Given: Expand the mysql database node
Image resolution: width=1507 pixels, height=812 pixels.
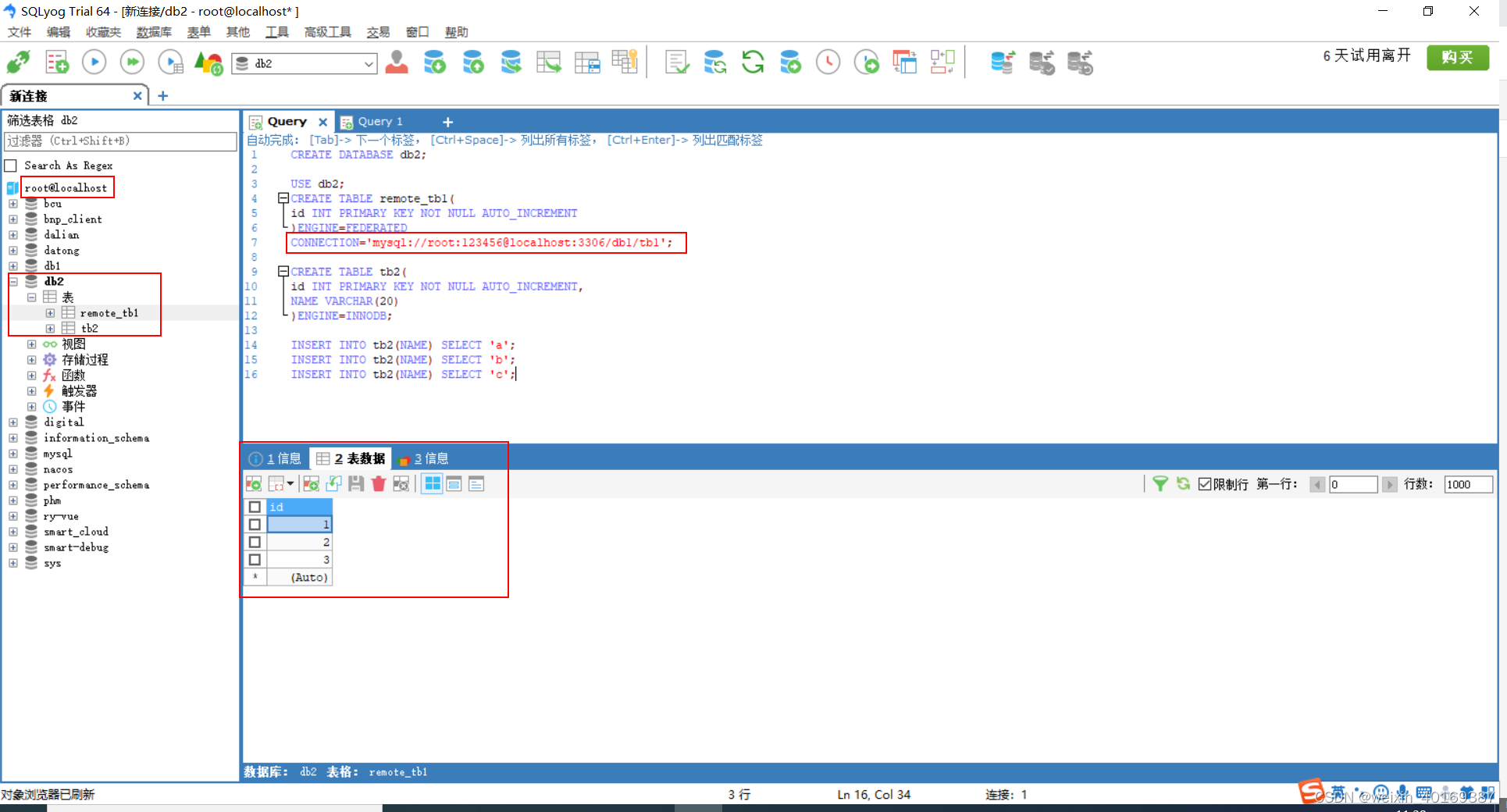Looking at the screenshot, I should click(13, 454).
